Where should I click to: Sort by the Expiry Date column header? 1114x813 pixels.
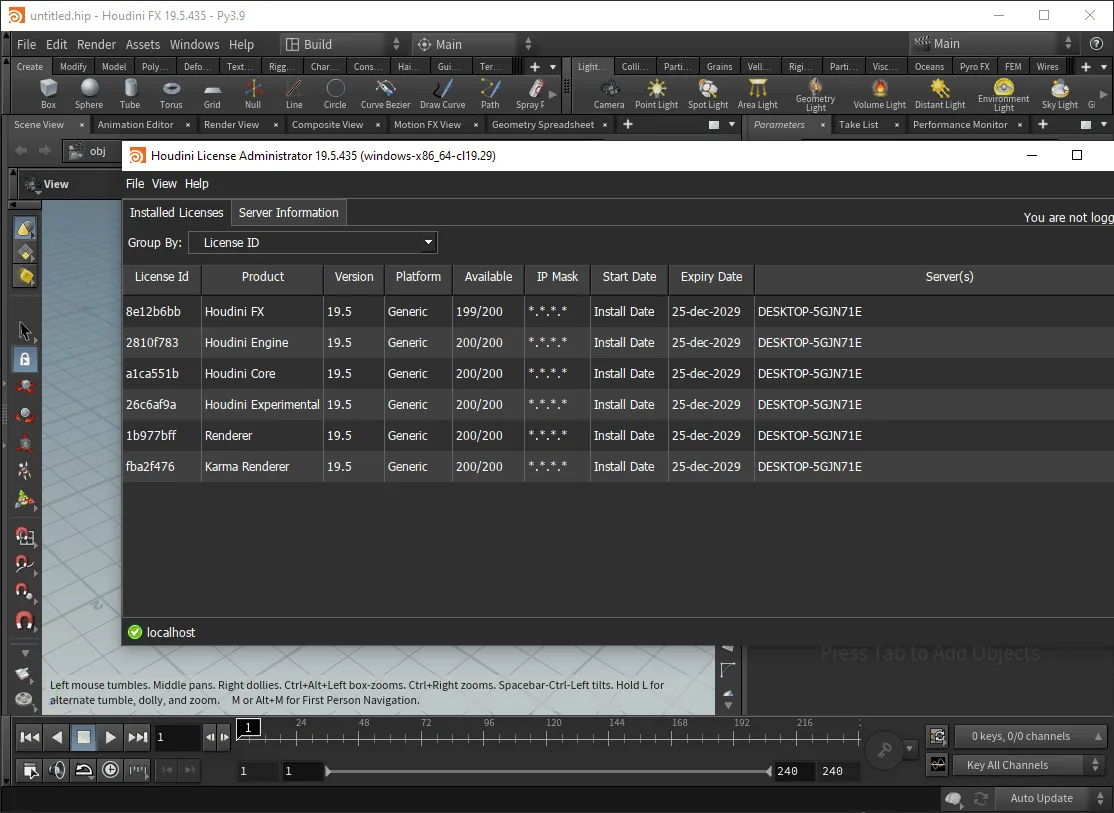point(711,276)
